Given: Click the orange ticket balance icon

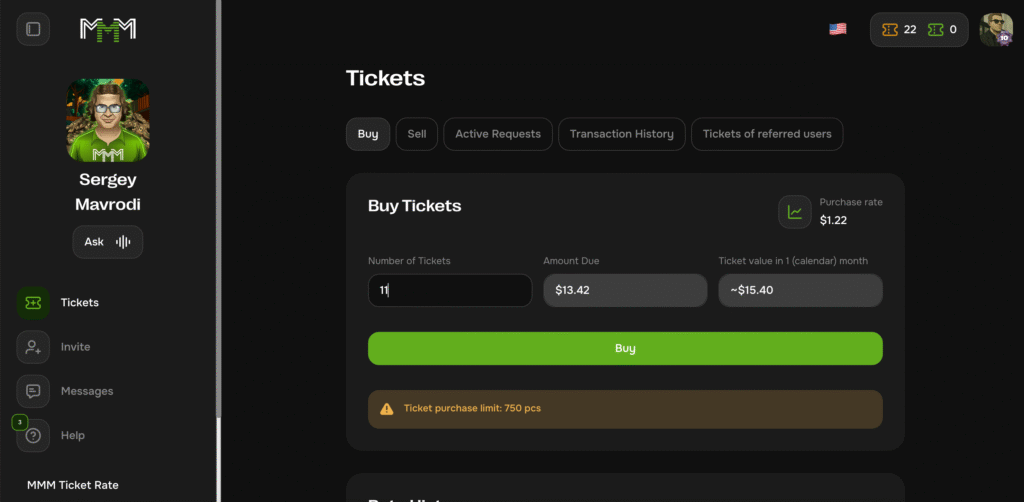Looking at the screenshot, I should [889, 30].
